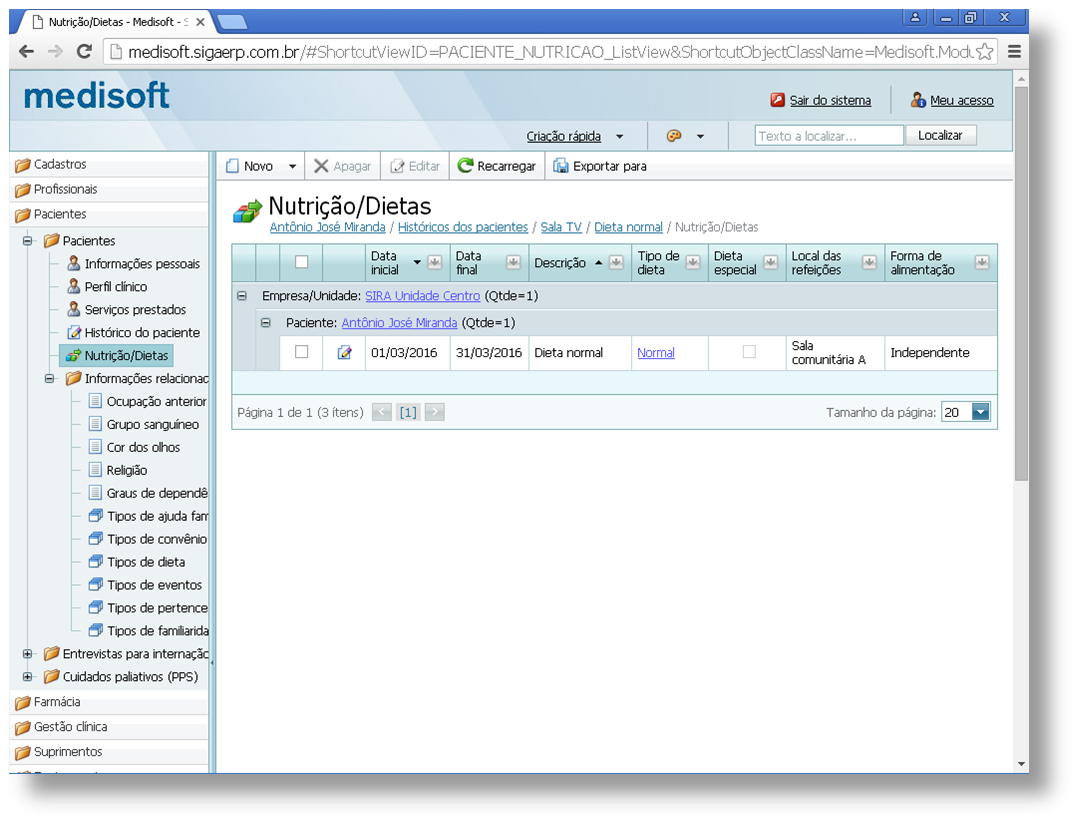Open the Criação rápida dropdown arrow
This screenshot has height=823, width=1078.
click(619, 137)
